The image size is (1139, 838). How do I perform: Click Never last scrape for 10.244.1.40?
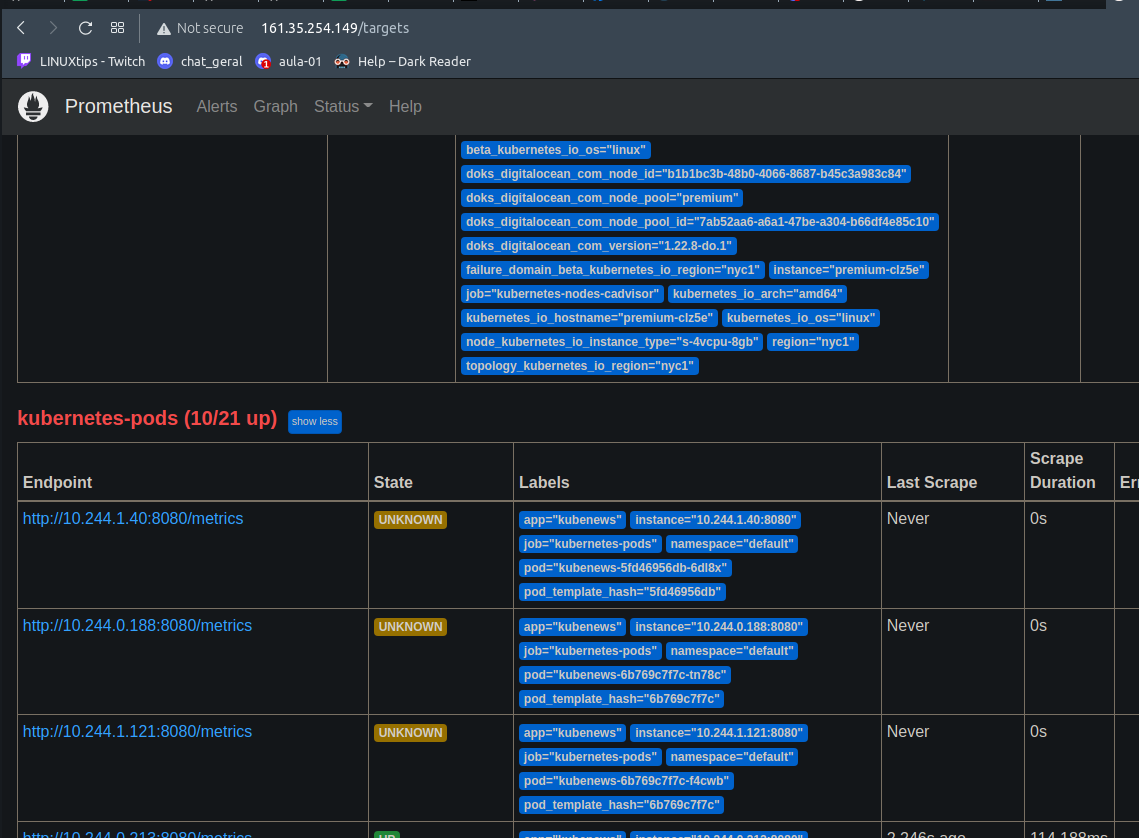tap(908, 518)
